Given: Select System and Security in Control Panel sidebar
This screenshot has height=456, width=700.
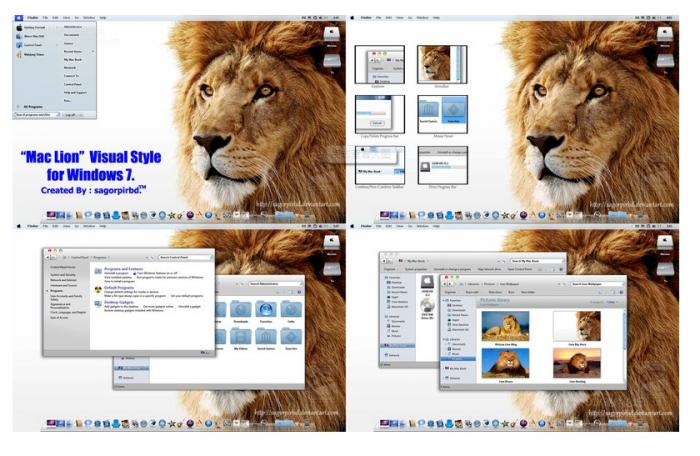Looking at the screenshot, I should (63, 275).
